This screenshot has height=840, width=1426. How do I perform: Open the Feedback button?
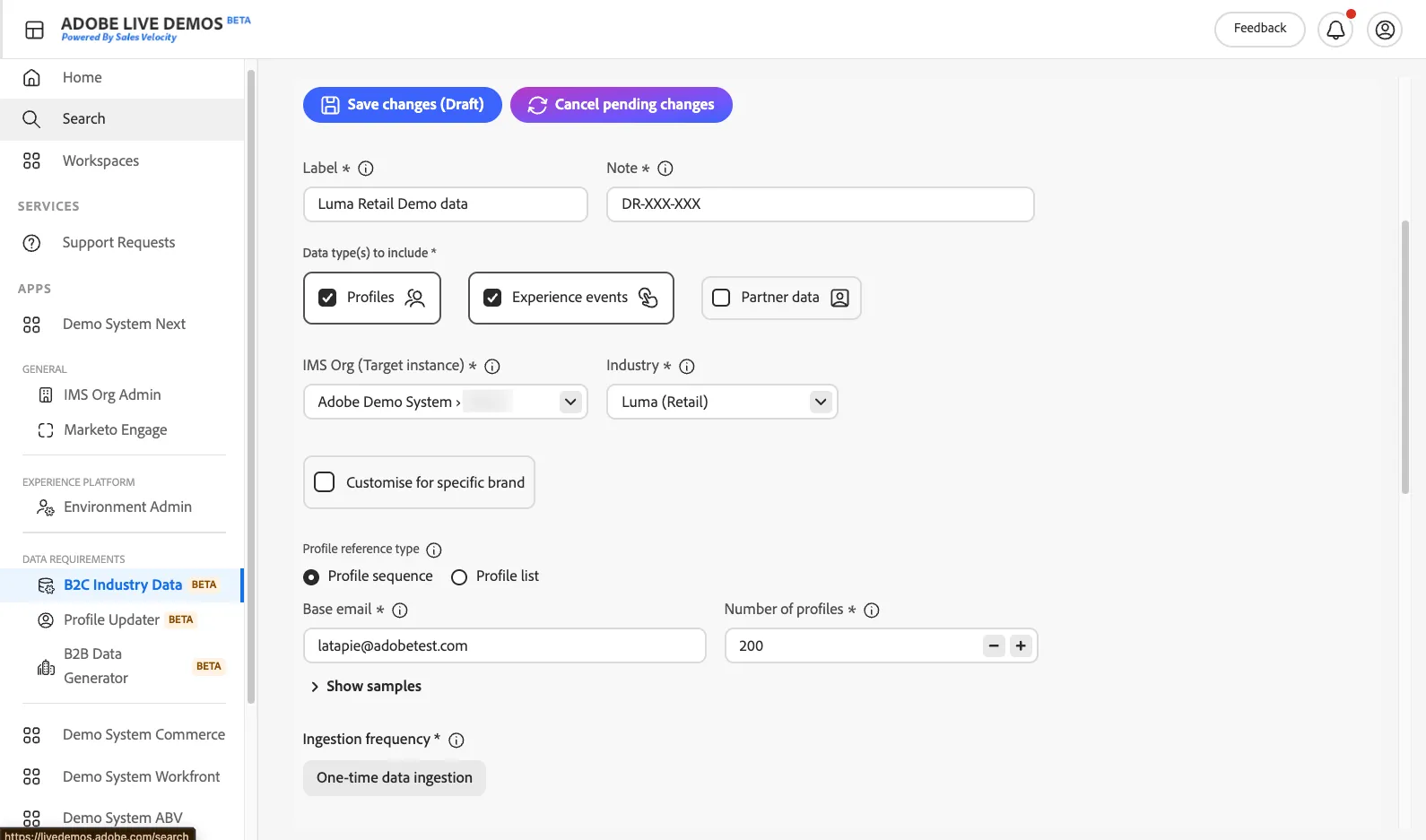pyautogui.click(x=1259, y=29)
